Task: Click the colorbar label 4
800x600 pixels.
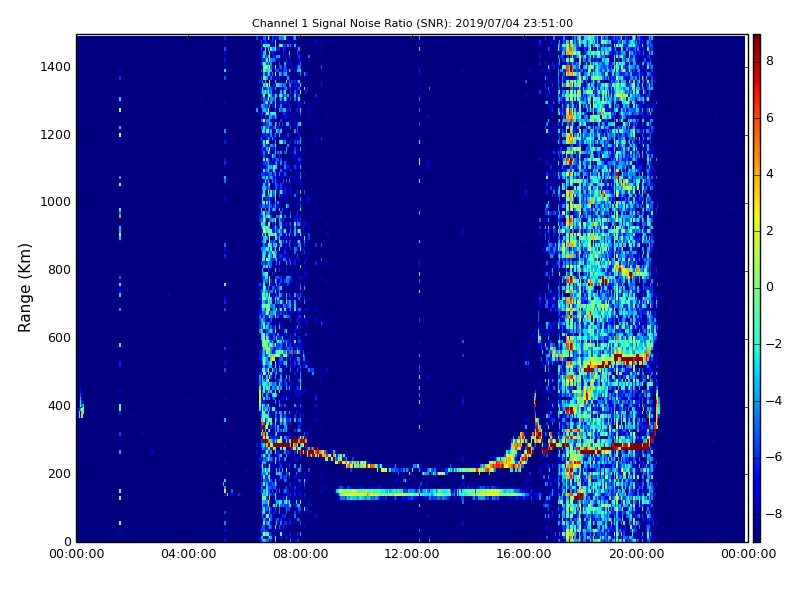Action: point(770,174)
